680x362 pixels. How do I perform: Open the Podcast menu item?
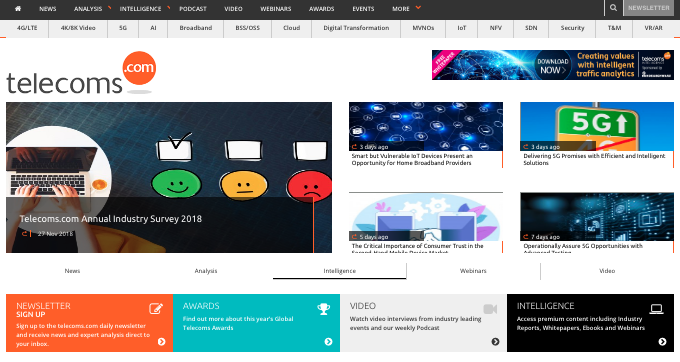pos(193,9)
